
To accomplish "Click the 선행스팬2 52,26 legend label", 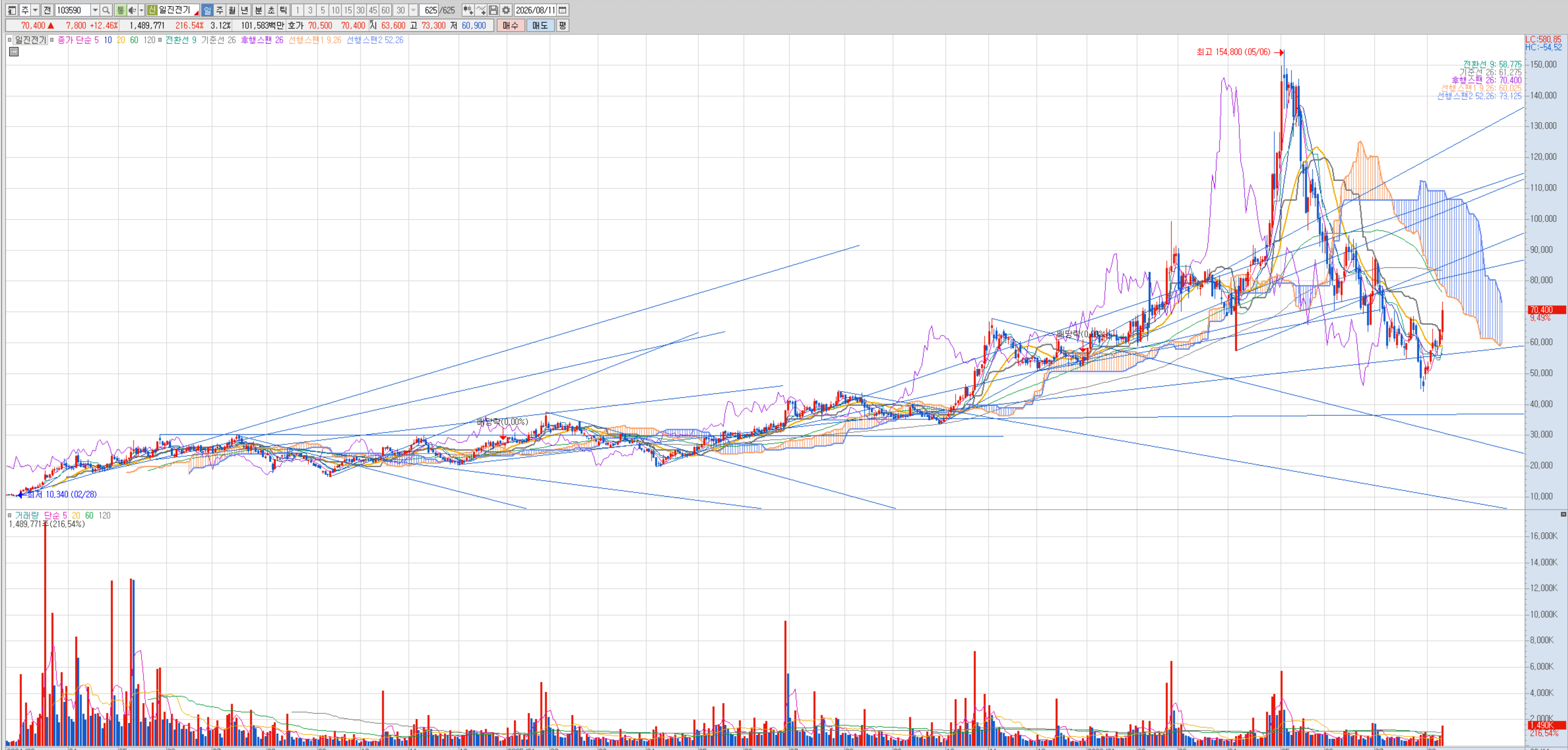I will [375, 40].
